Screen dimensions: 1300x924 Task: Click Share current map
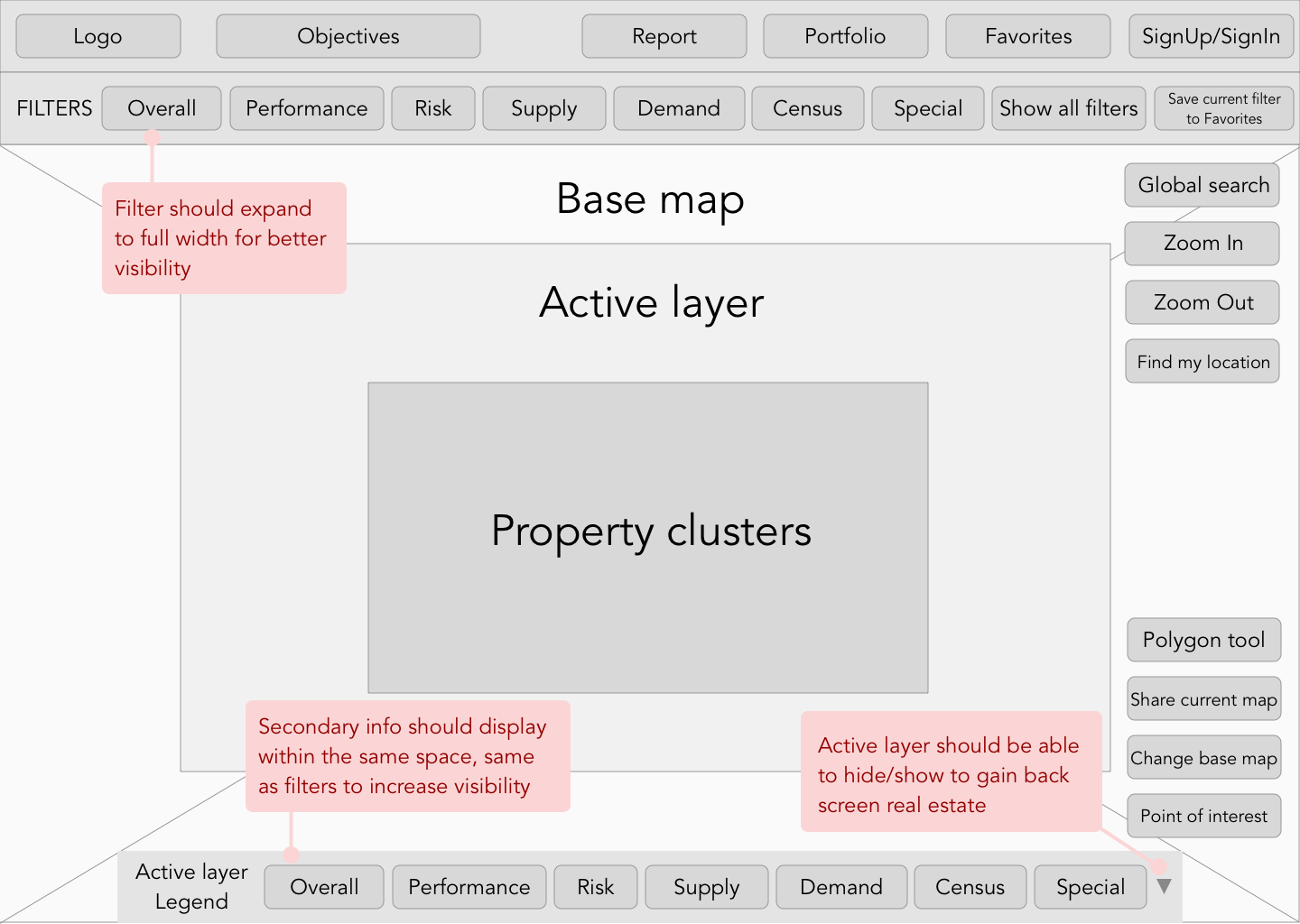click(x=1204, y=698)
